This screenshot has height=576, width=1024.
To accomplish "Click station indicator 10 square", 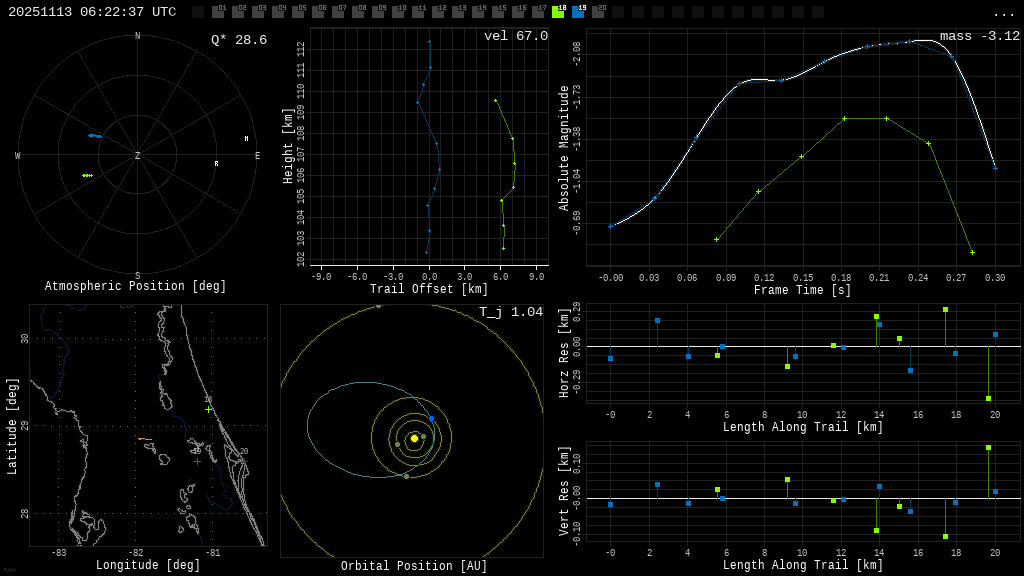I will click(x=398, y=12).
